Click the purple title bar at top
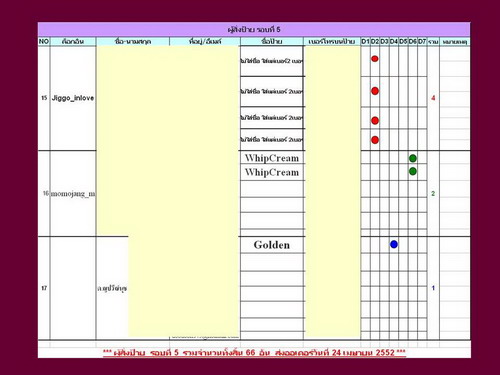Image resolution: width=500 pixels, height=375 pixels. 254,30
